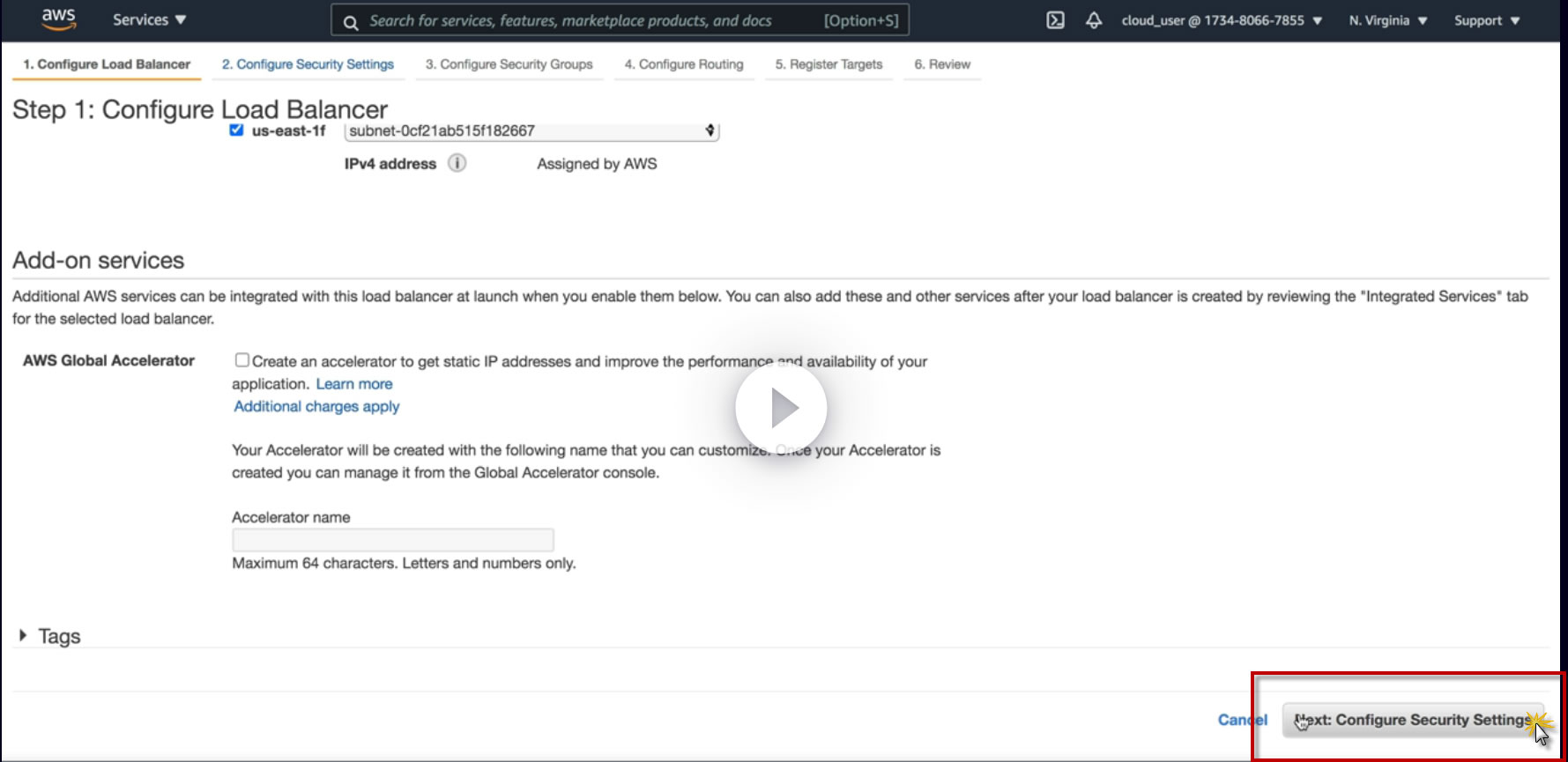Click the IPv4 address info icon

coord(457,163)
